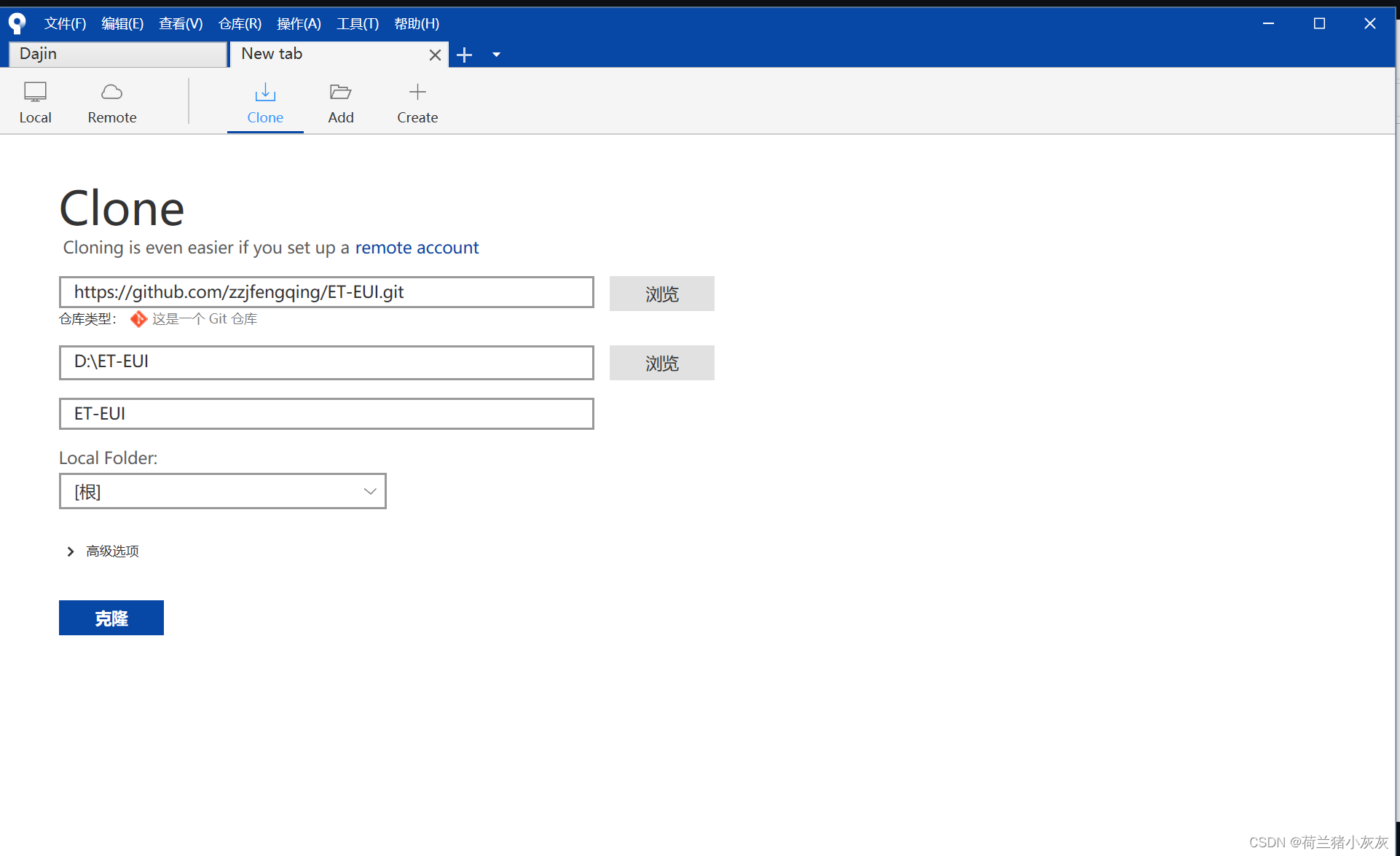This screenshot has width=1400, height=856.
Task: Open the 工具(T) menu
Action: [x=359, y=22]
